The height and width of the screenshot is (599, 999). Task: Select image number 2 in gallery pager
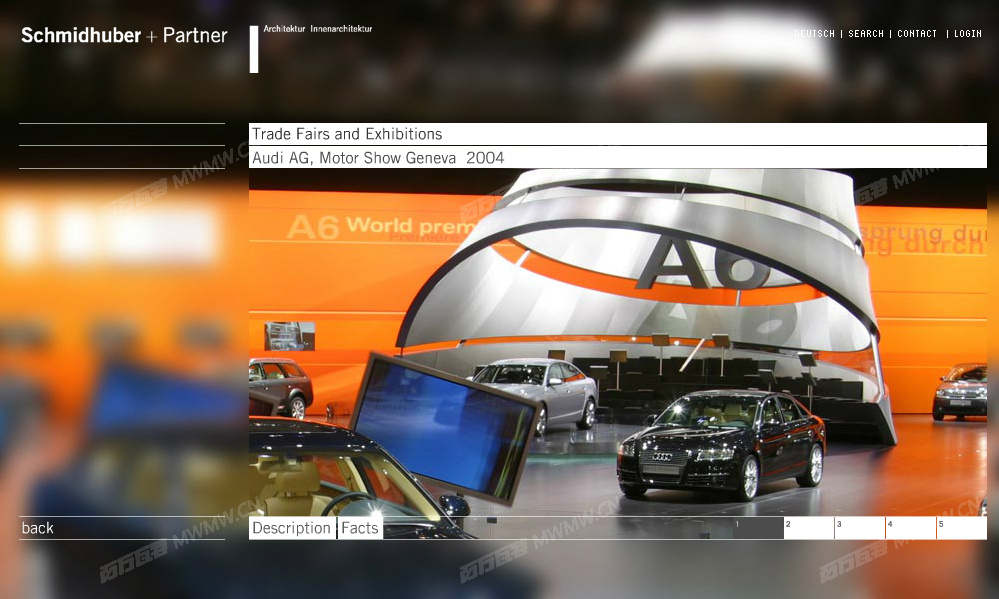(809, 528)
